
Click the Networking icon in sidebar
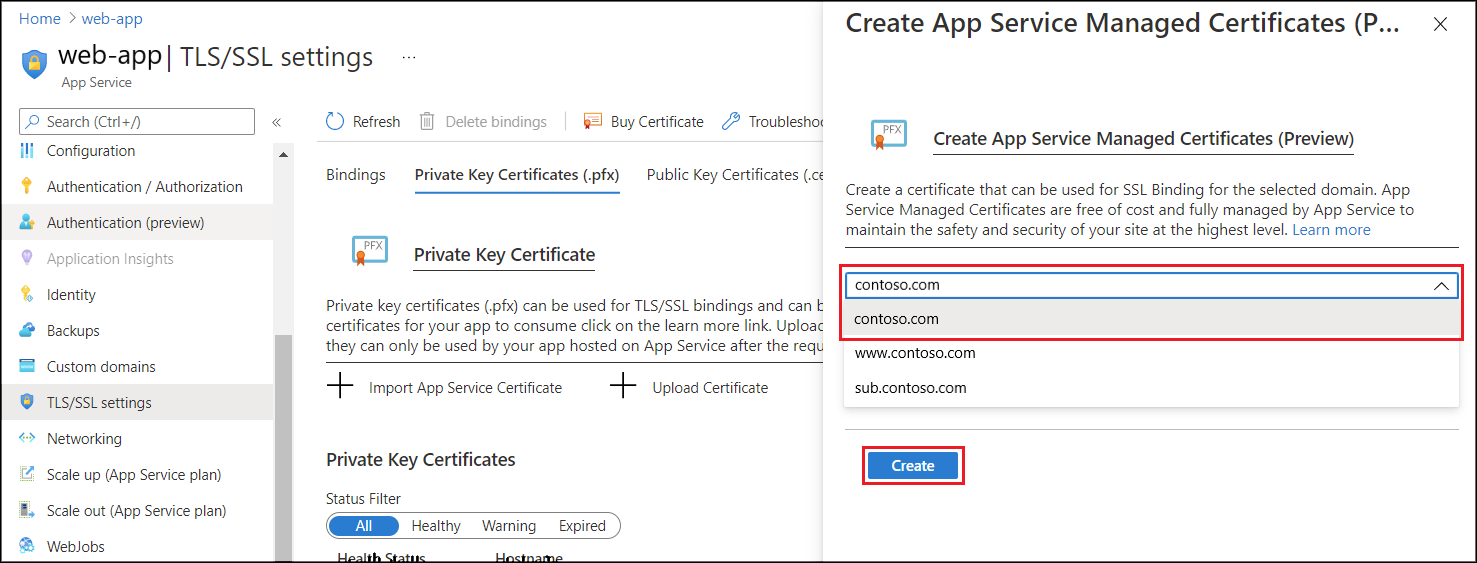27,439
